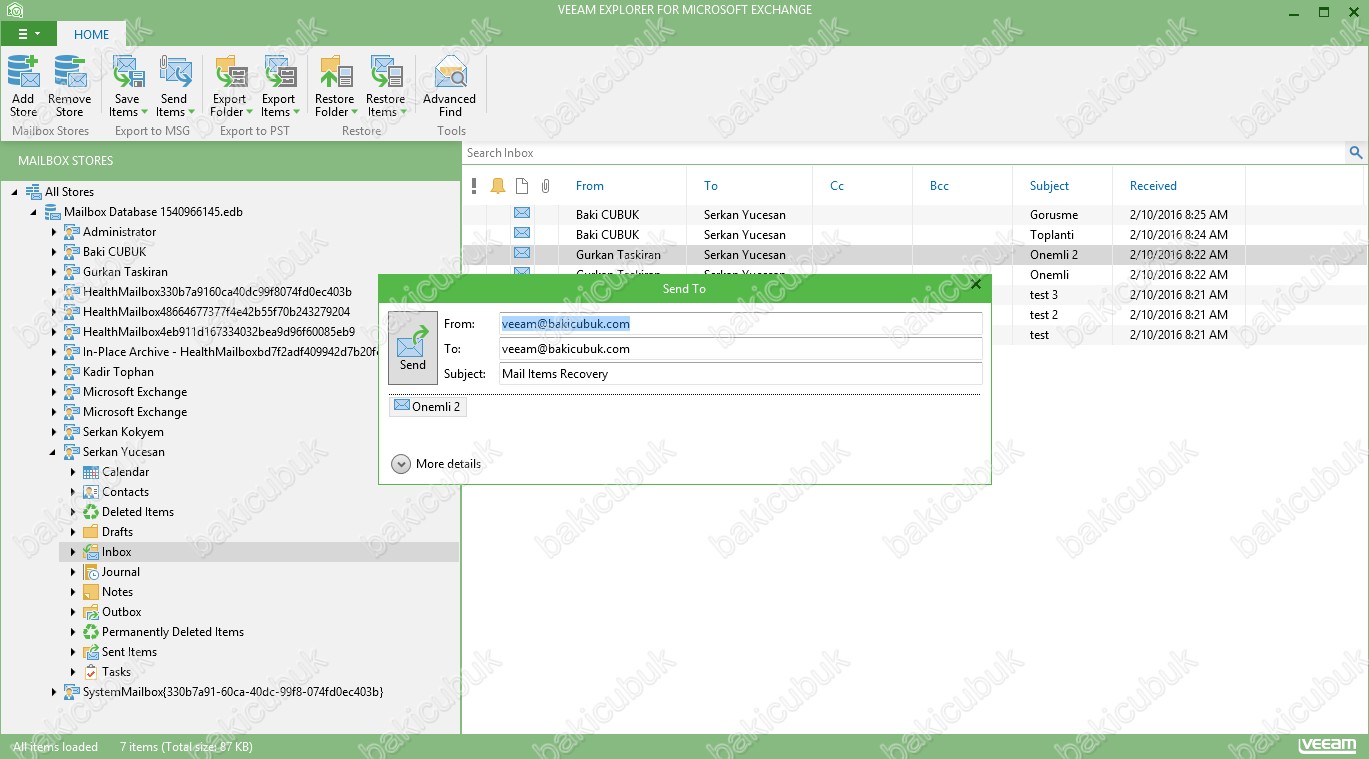Click the Search Inbox field
1369x759 pixels.
[x=904, y=153]
